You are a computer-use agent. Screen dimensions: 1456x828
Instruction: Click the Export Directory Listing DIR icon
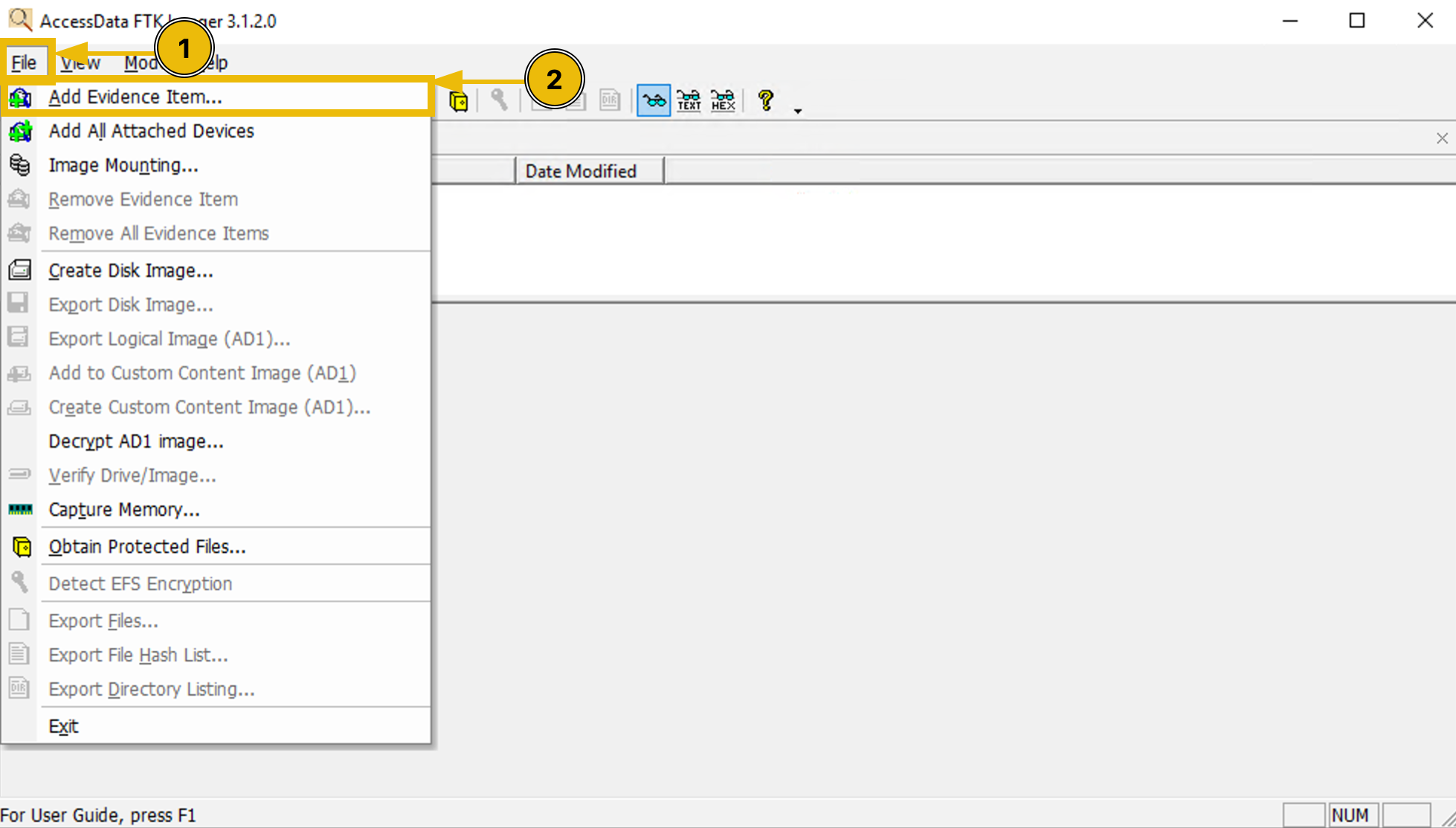click(x=19, y=688)
